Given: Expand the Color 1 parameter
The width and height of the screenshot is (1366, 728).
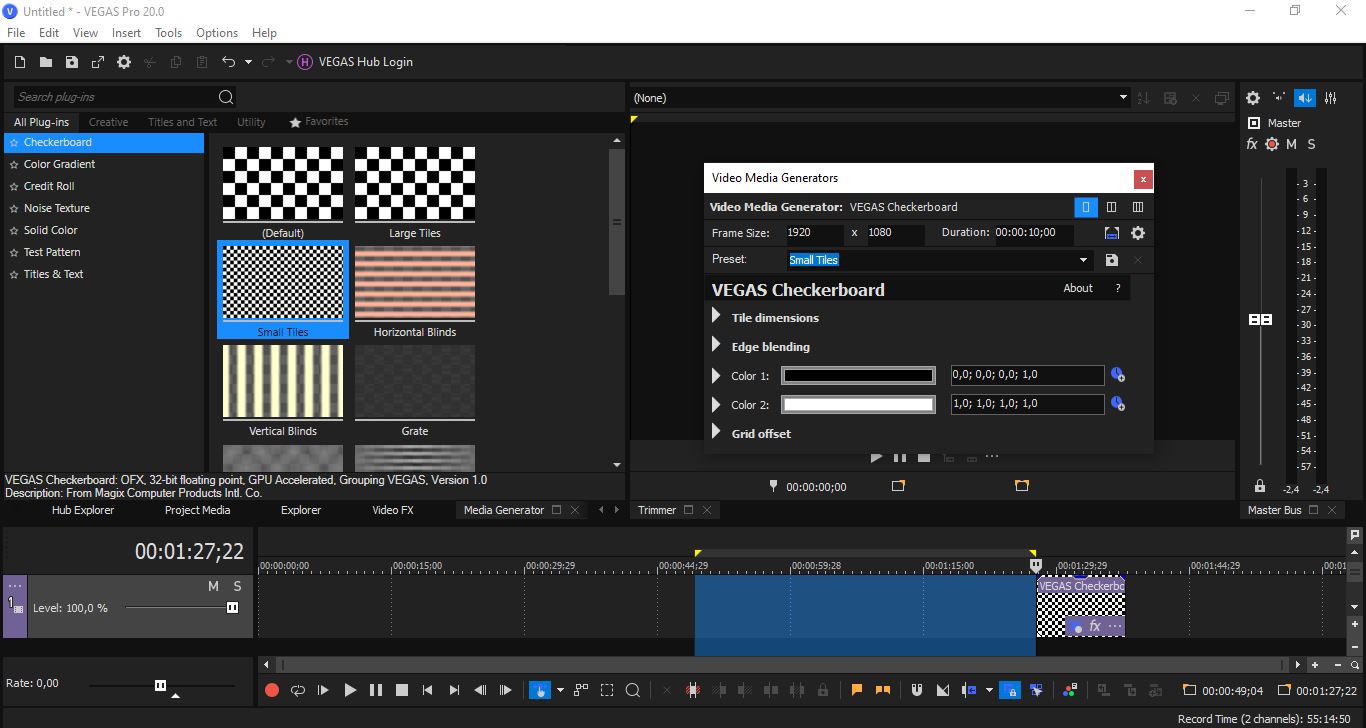Looking at the screenshot, I should tap(716, 376).
